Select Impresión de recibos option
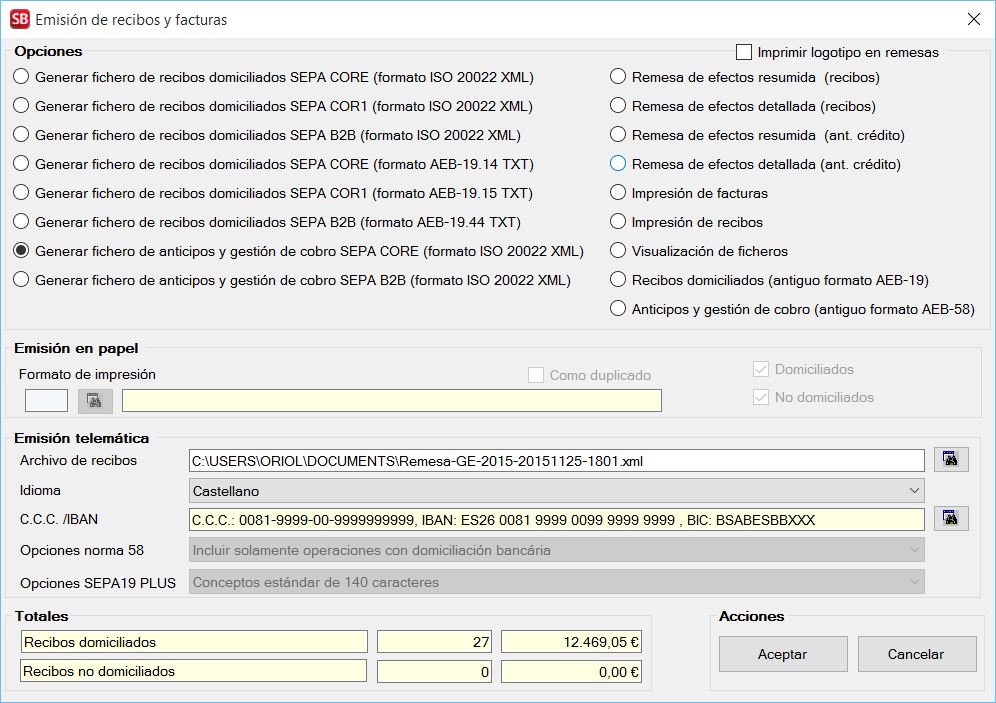Viewport: 996px width, 703px height. tap(618, 222)
